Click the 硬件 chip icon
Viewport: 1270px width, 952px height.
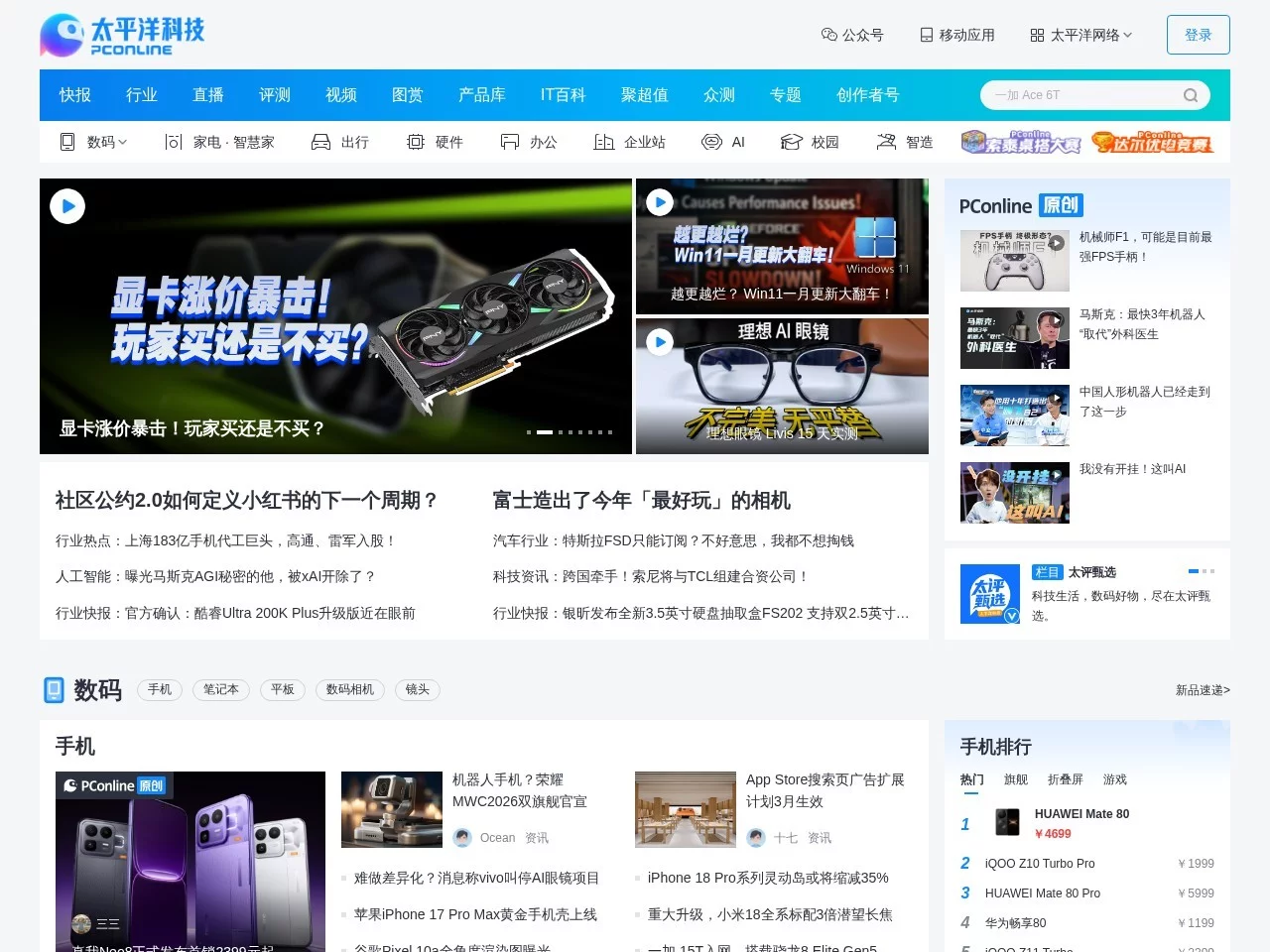[417, 141]
